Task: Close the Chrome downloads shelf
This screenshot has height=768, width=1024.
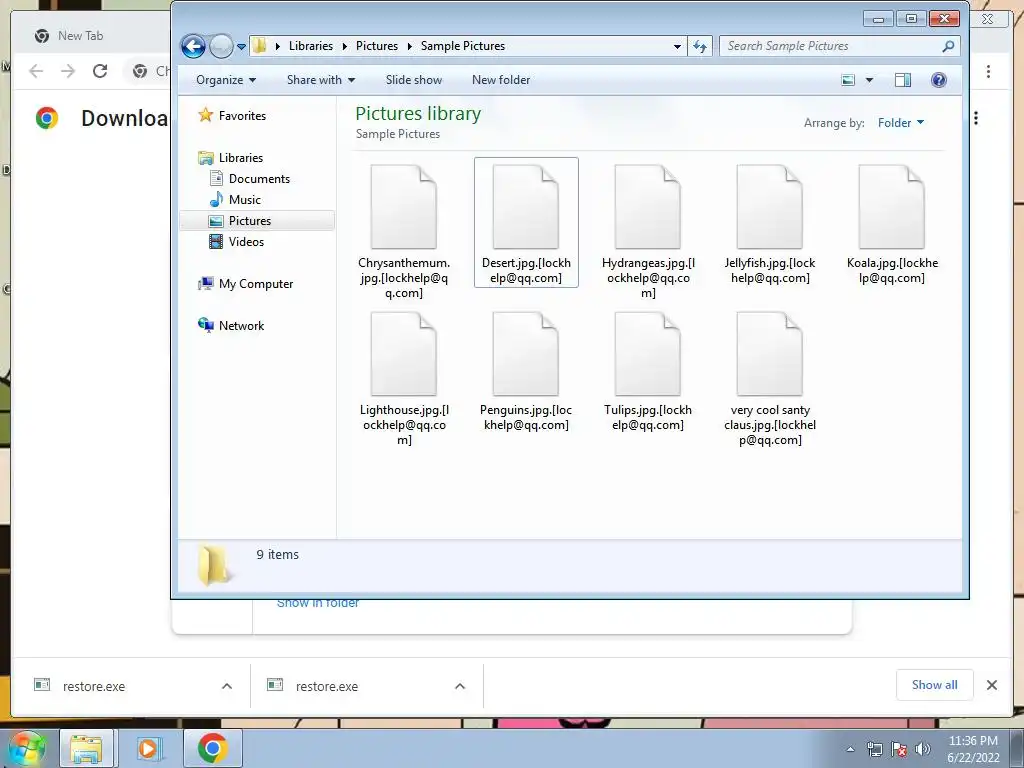Action: 991,685
